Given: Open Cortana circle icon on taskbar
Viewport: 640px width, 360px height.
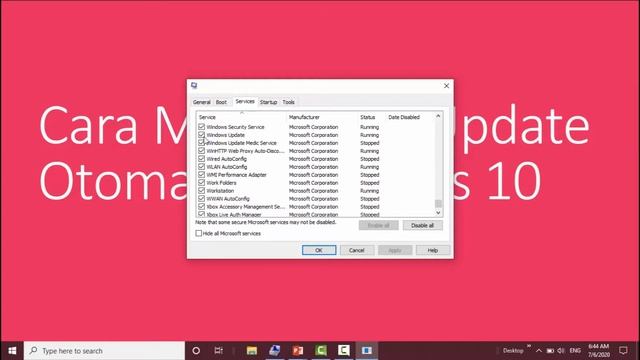Looking at the screenshot, I should coord(196,351).
